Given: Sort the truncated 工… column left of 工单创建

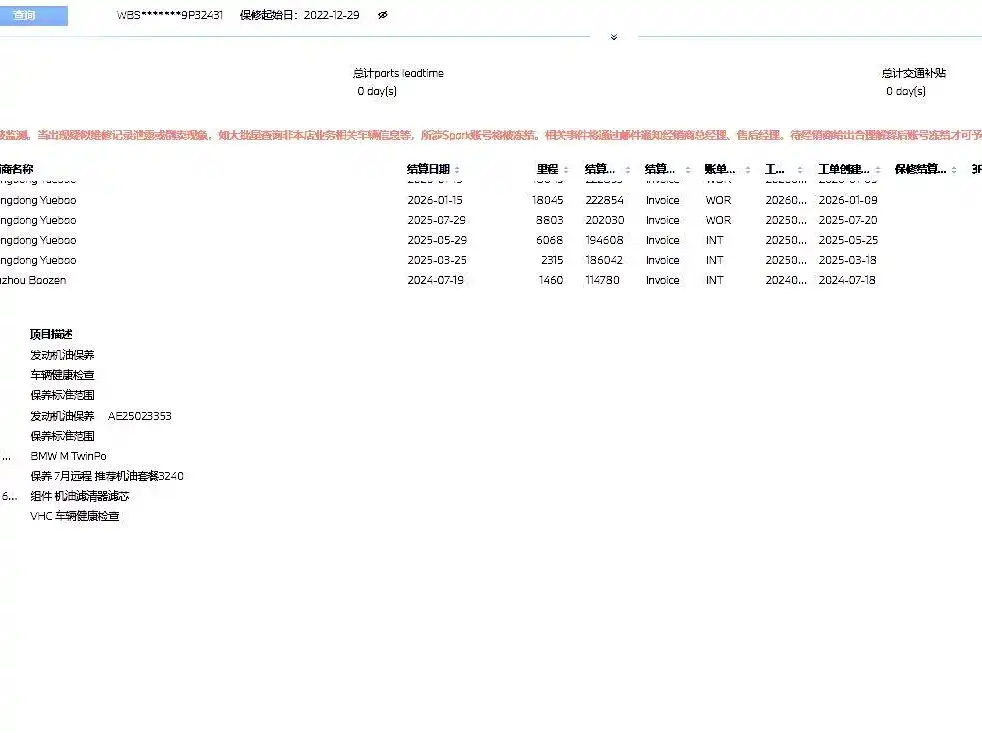Looking at the screenshot, I should pyautogui.click(x=796, y=170).
